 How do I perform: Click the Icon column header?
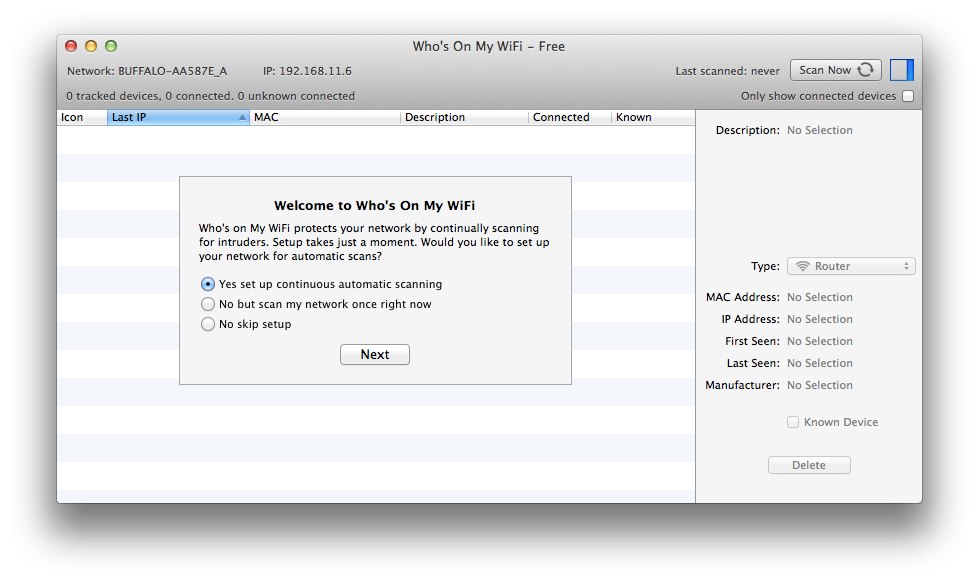click(x=82, y=117)
